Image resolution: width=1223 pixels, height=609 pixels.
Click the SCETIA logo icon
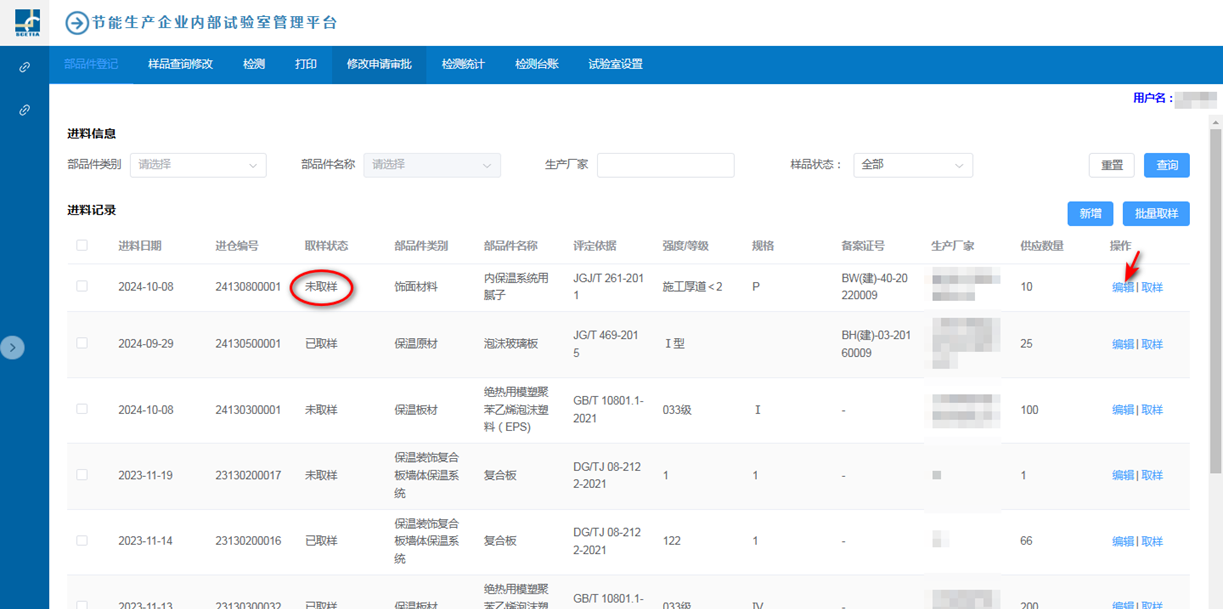pos(27,22)
